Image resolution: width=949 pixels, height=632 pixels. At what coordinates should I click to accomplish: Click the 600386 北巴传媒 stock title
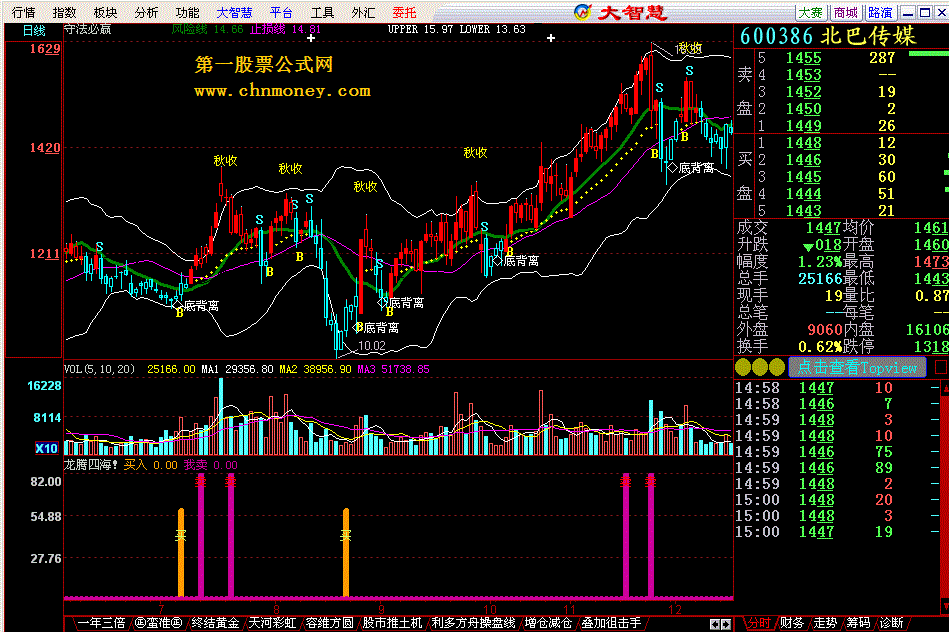point(828,36)
